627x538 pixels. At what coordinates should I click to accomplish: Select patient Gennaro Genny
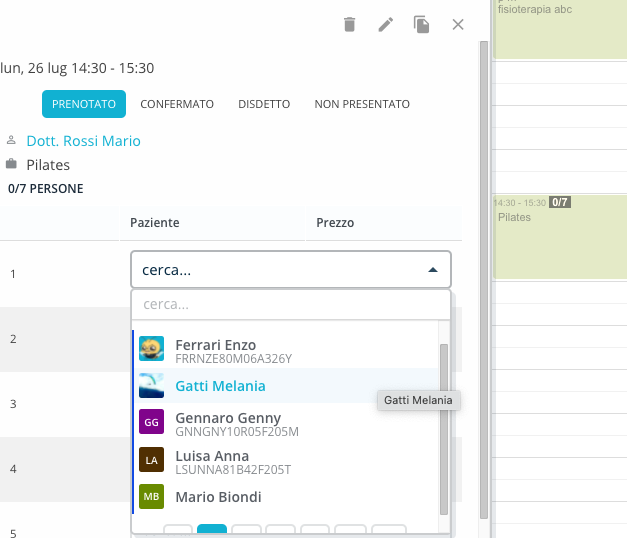[286, 423]
